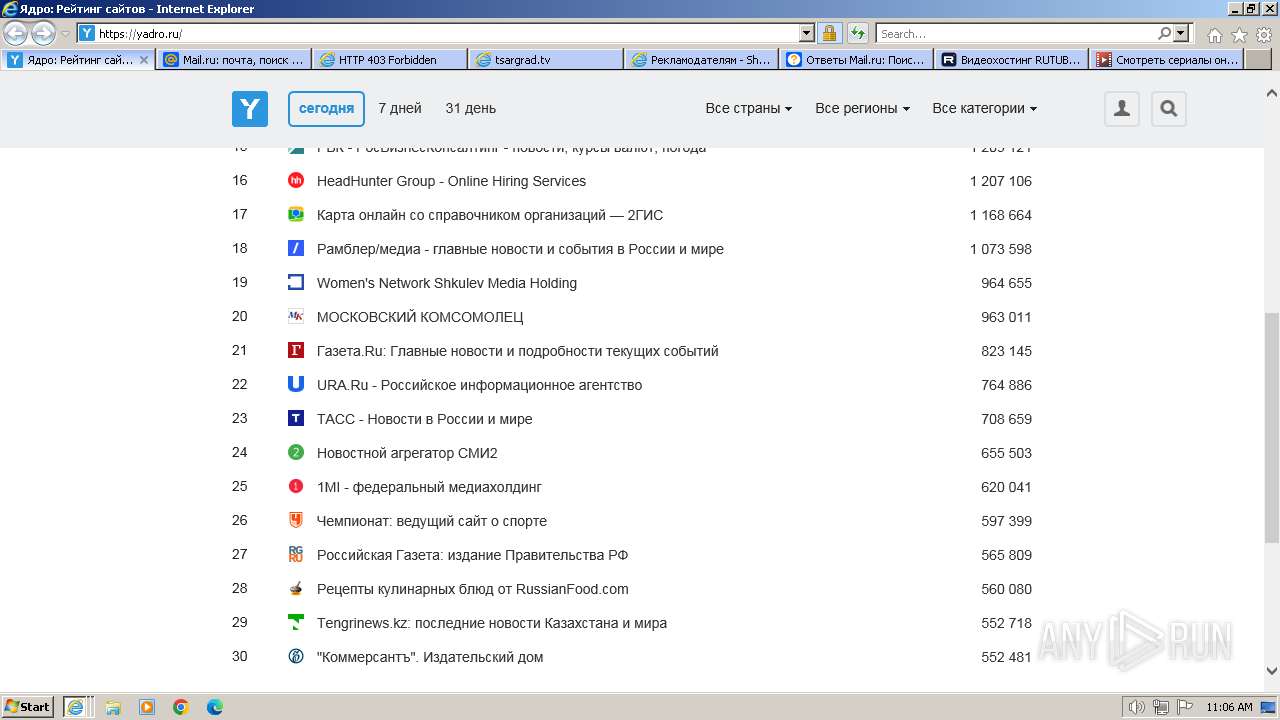Open the Windows Start menu

28,706
